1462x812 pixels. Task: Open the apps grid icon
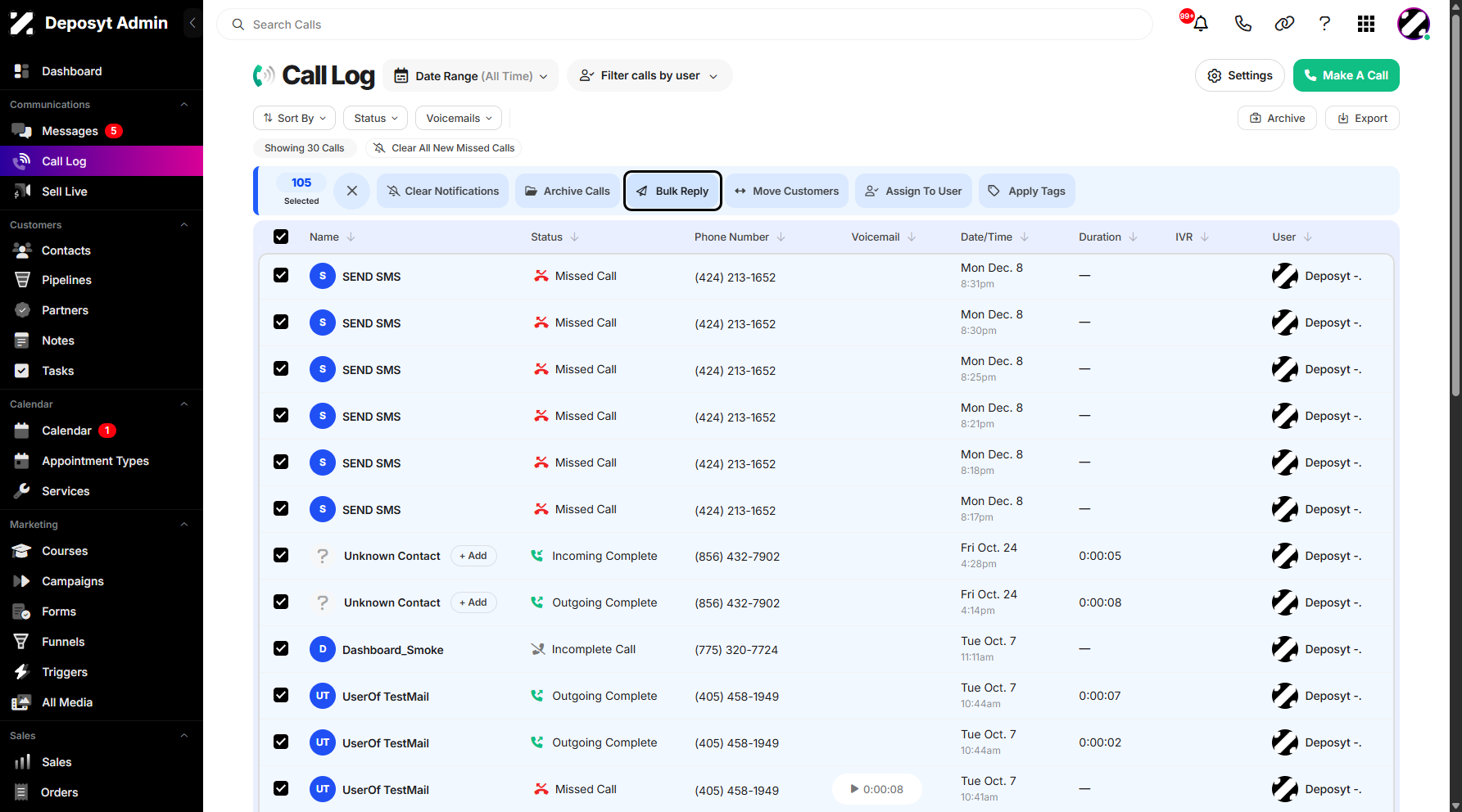pyautogui.click(x=1366, y=24)
